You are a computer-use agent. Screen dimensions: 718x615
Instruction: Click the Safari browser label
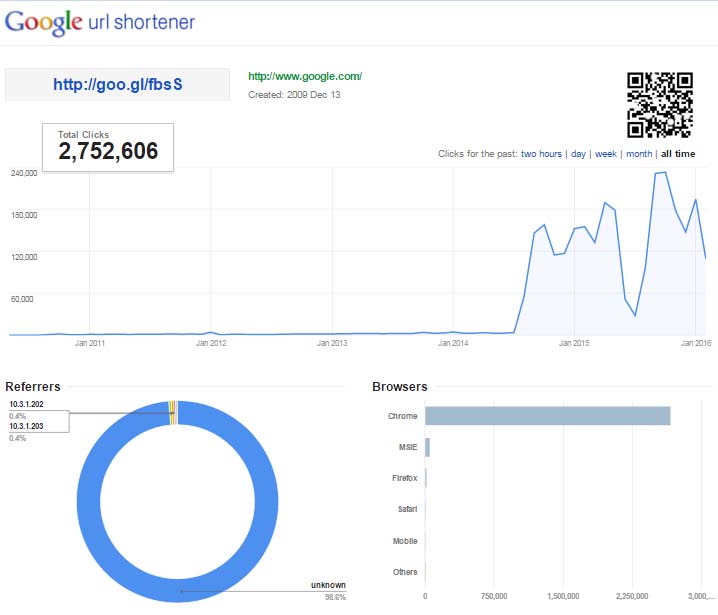pyautogui.click(x=407, y=509)
